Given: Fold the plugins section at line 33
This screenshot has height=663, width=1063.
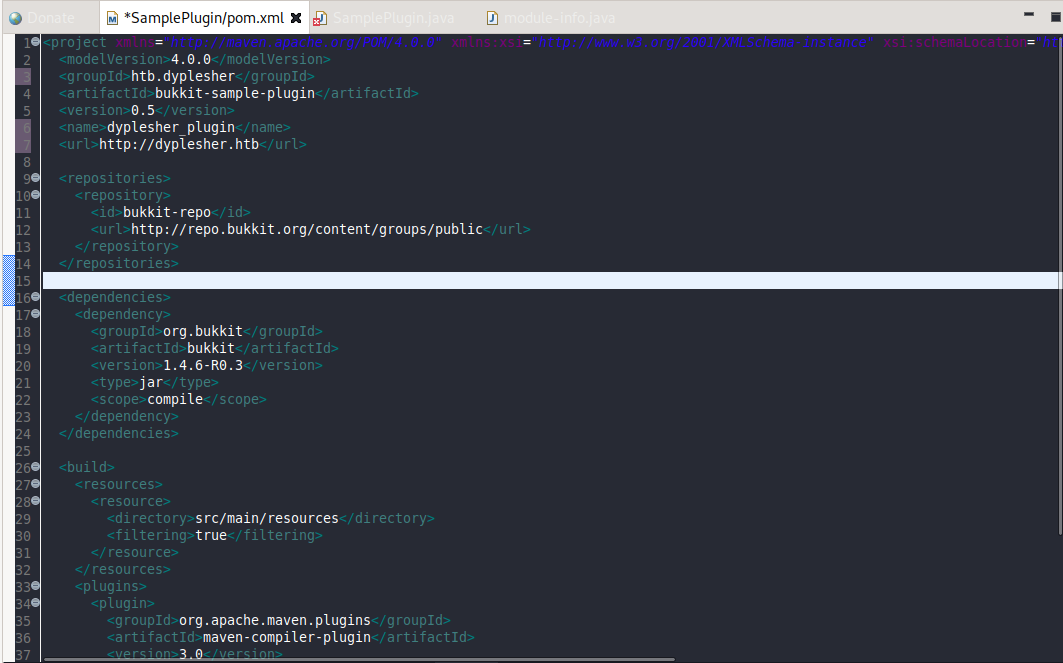Looking at the screenshot, I should tap(35, 586).
